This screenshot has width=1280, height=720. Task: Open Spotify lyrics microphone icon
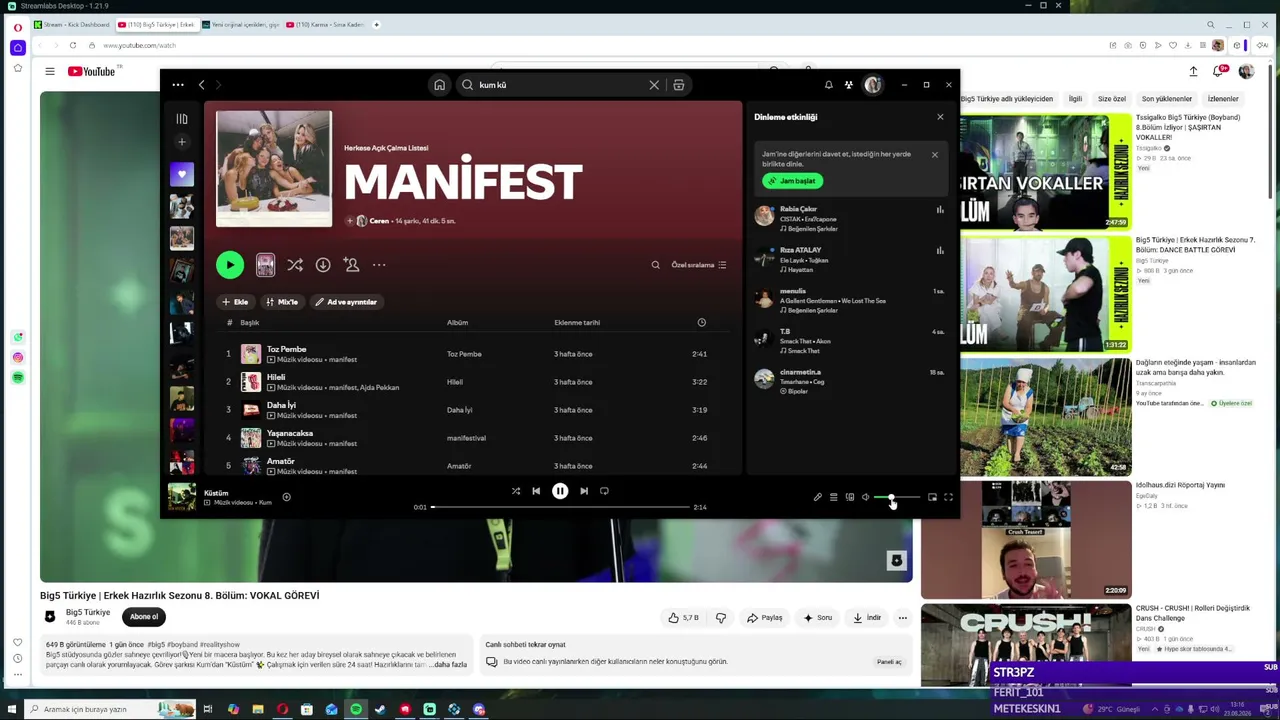(x=817, y=497)
